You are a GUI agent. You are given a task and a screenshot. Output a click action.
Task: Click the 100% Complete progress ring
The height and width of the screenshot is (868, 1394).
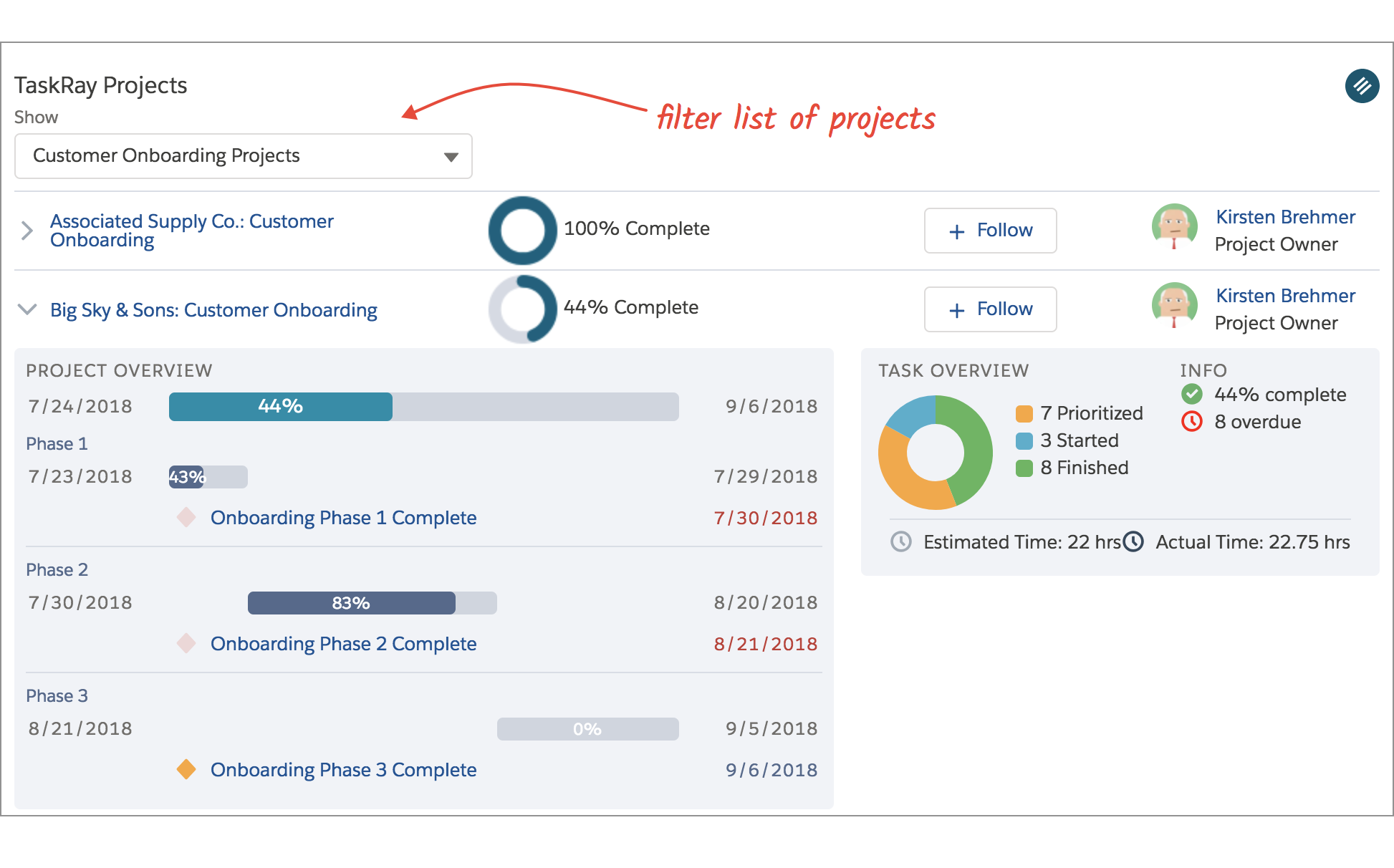(522, 231)
